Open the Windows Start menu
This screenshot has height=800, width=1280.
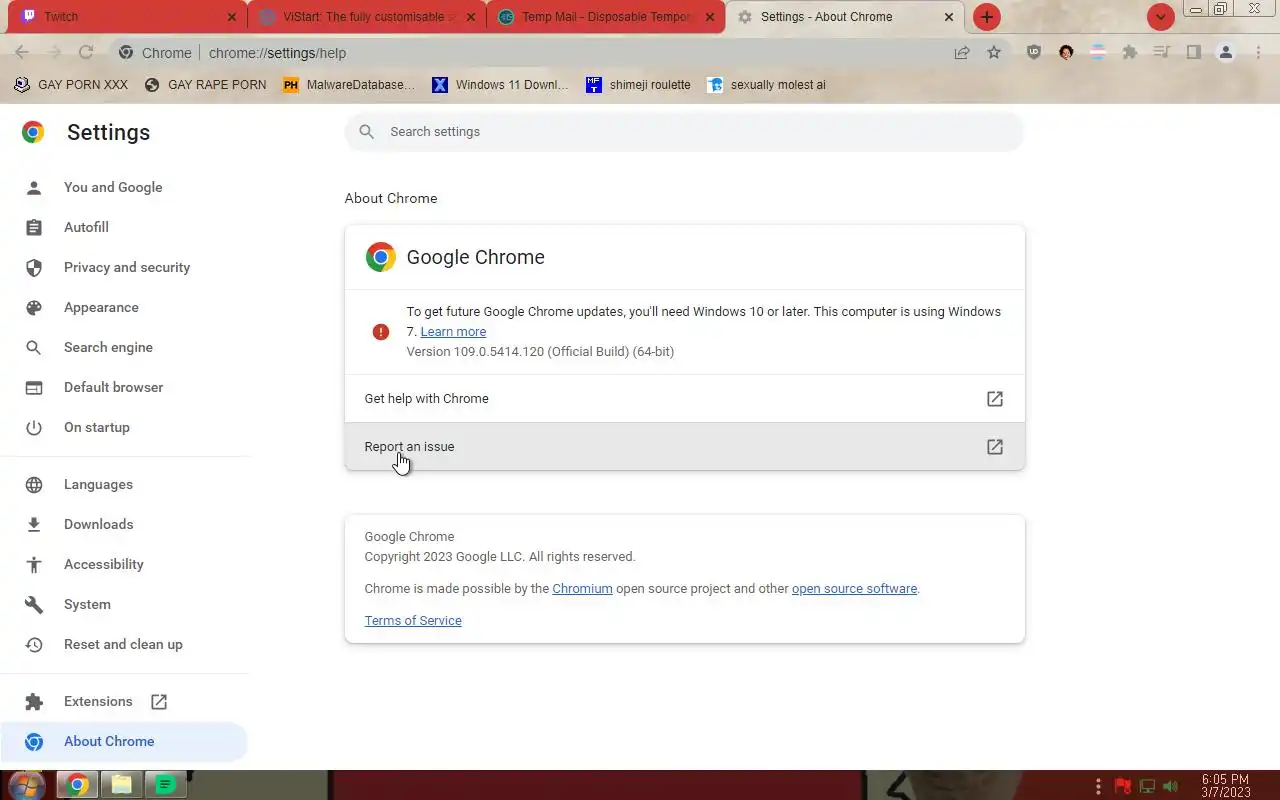tap(26, 785)
